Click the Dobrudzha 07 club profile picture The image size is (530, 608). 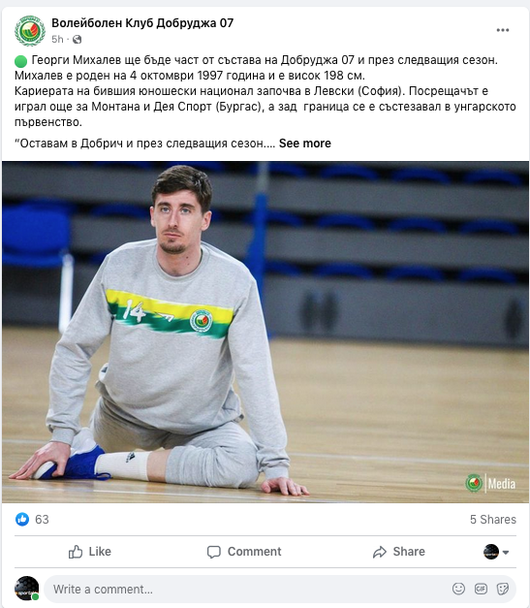[x=29, y=30]
